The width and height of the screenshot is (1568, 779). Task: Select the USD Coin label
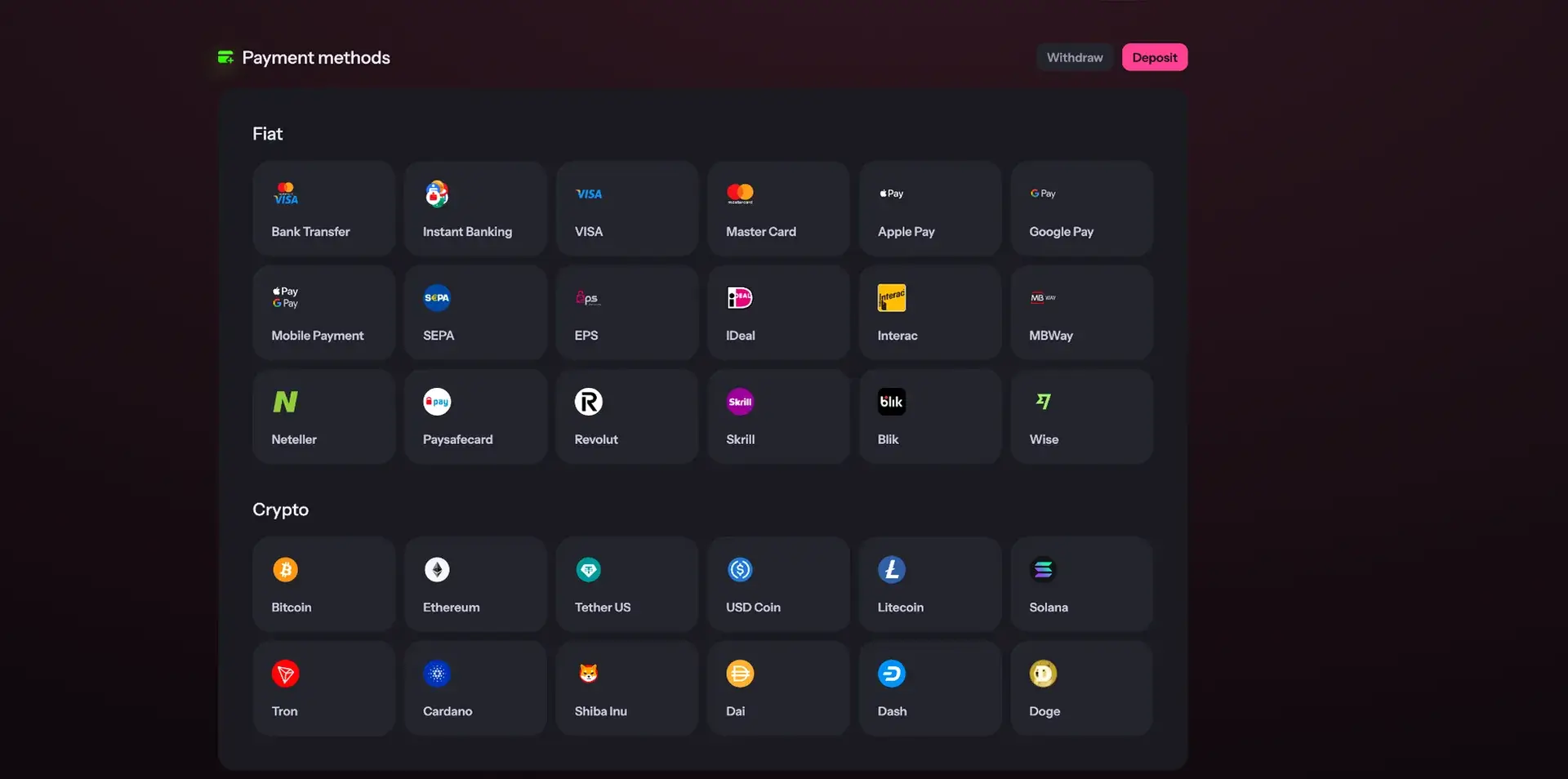coord(753,607)
